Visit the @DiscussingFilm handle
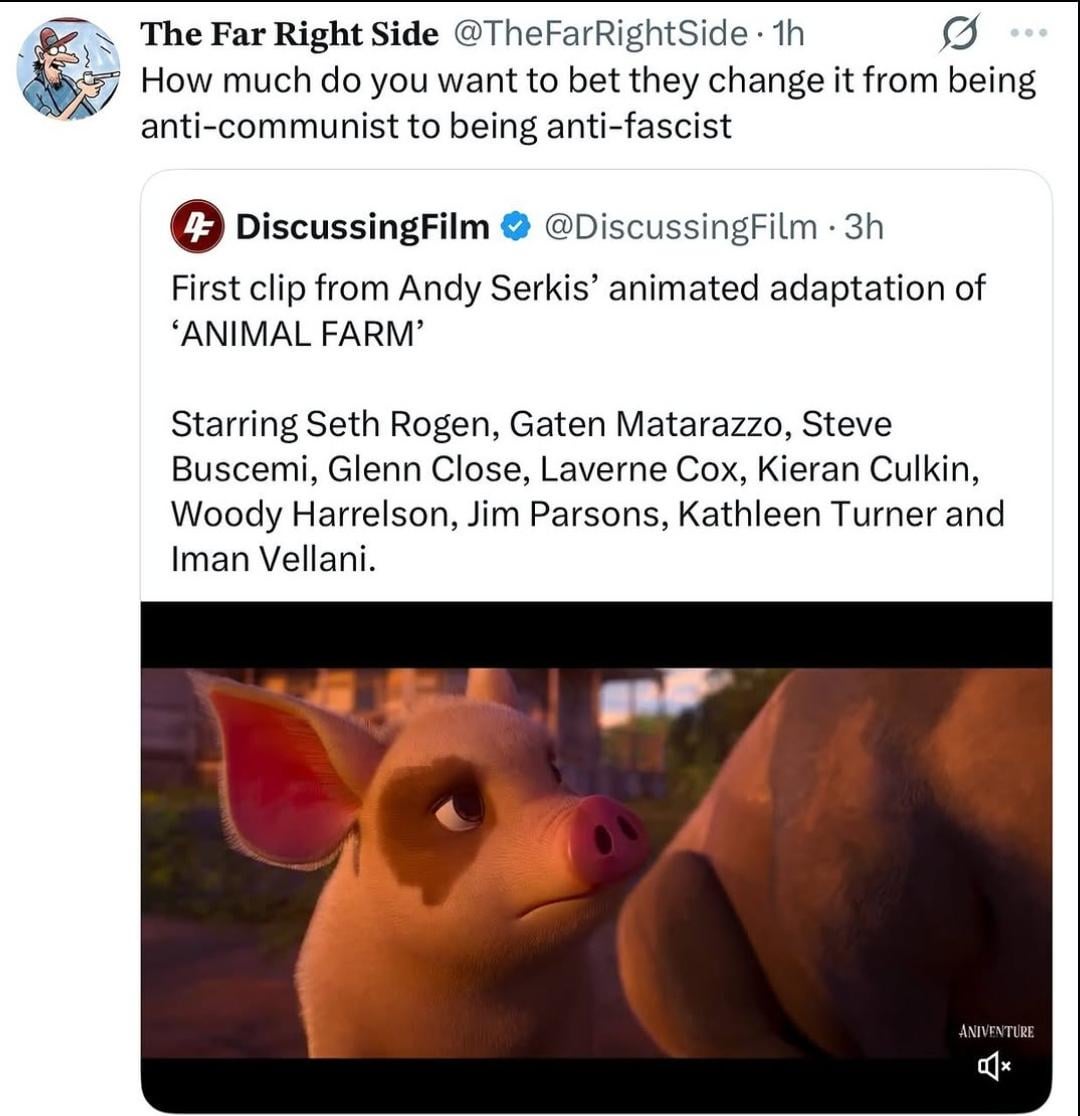 (679, 228)
